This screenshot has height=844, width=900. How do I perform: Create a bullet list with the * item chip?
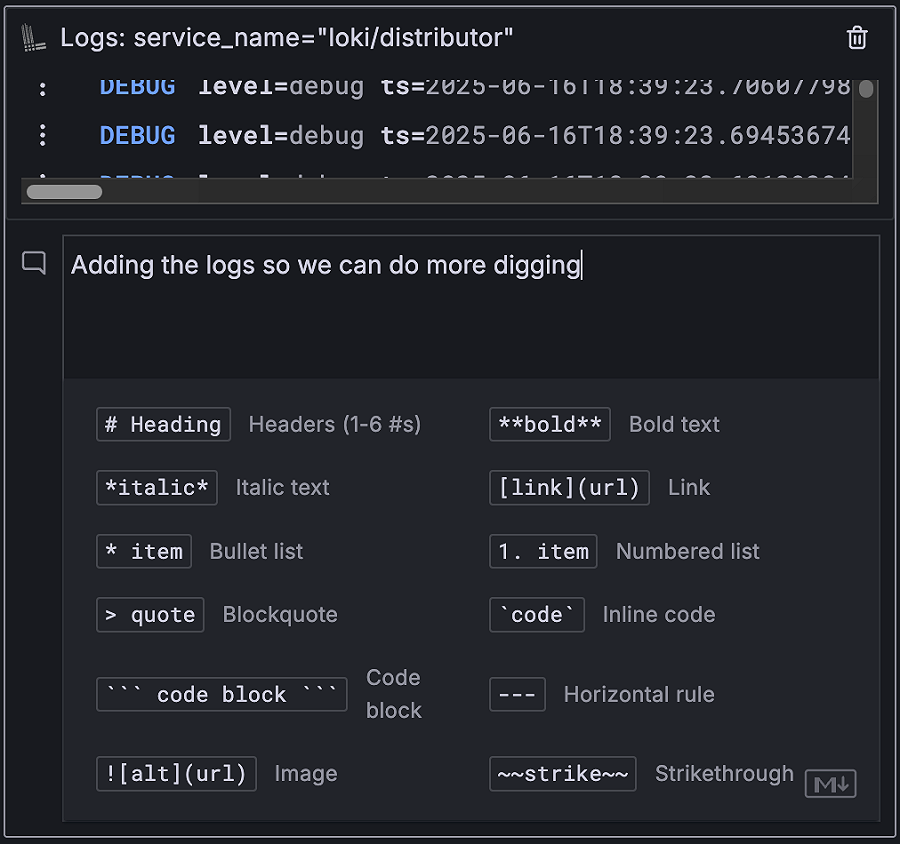143,551
